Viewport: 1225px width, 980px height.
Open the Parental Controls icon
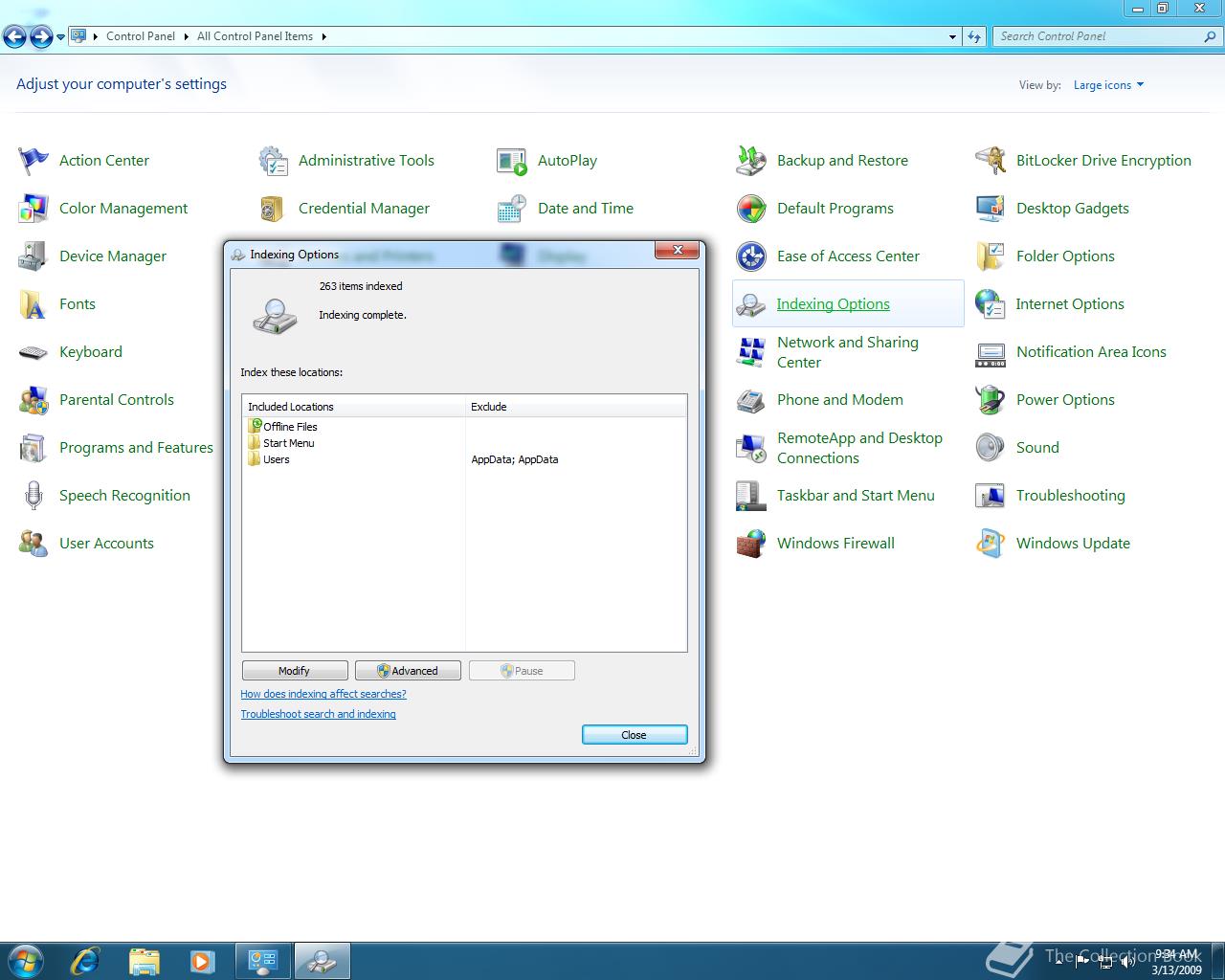tap(33, 400)
